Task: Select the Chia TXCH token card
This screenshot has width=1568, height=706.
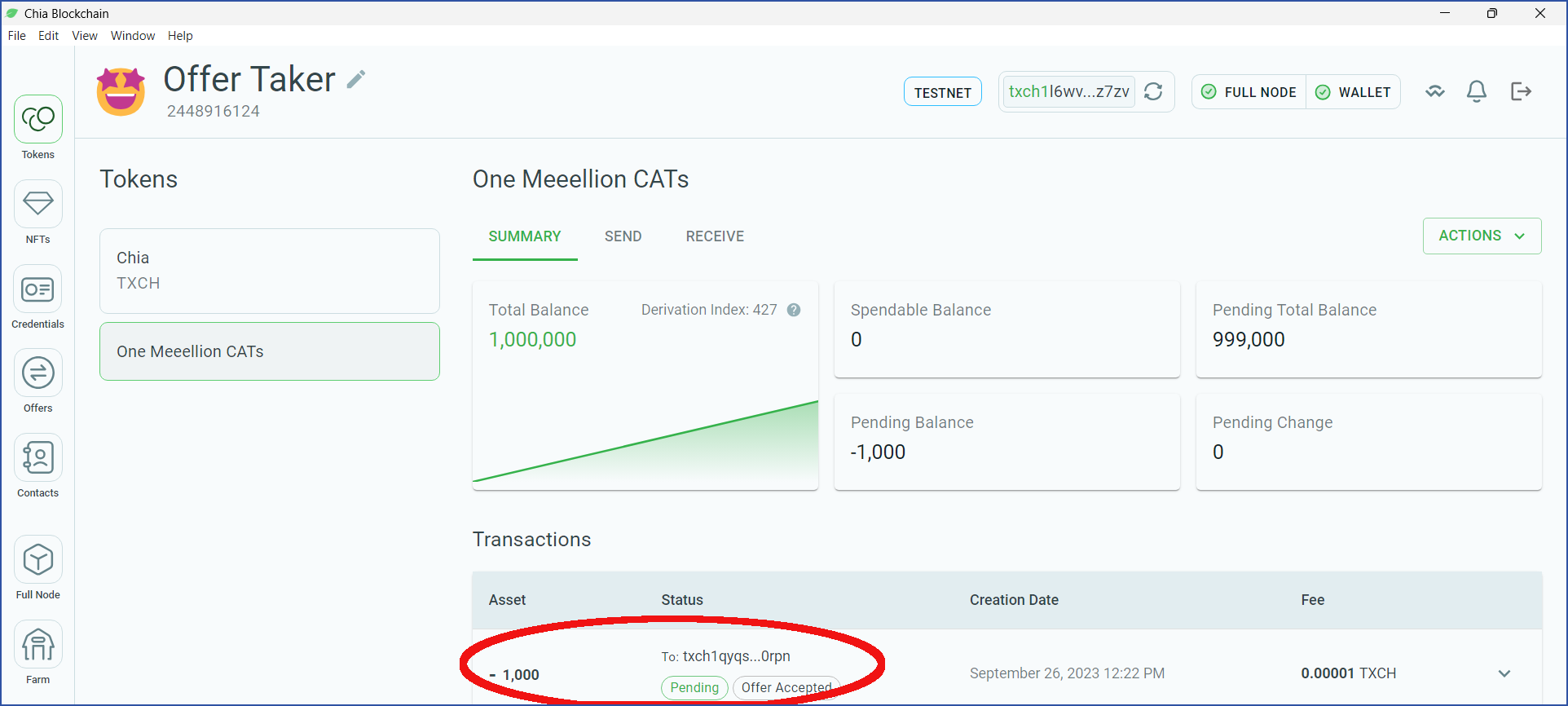Action: click(x=270, y=271)
